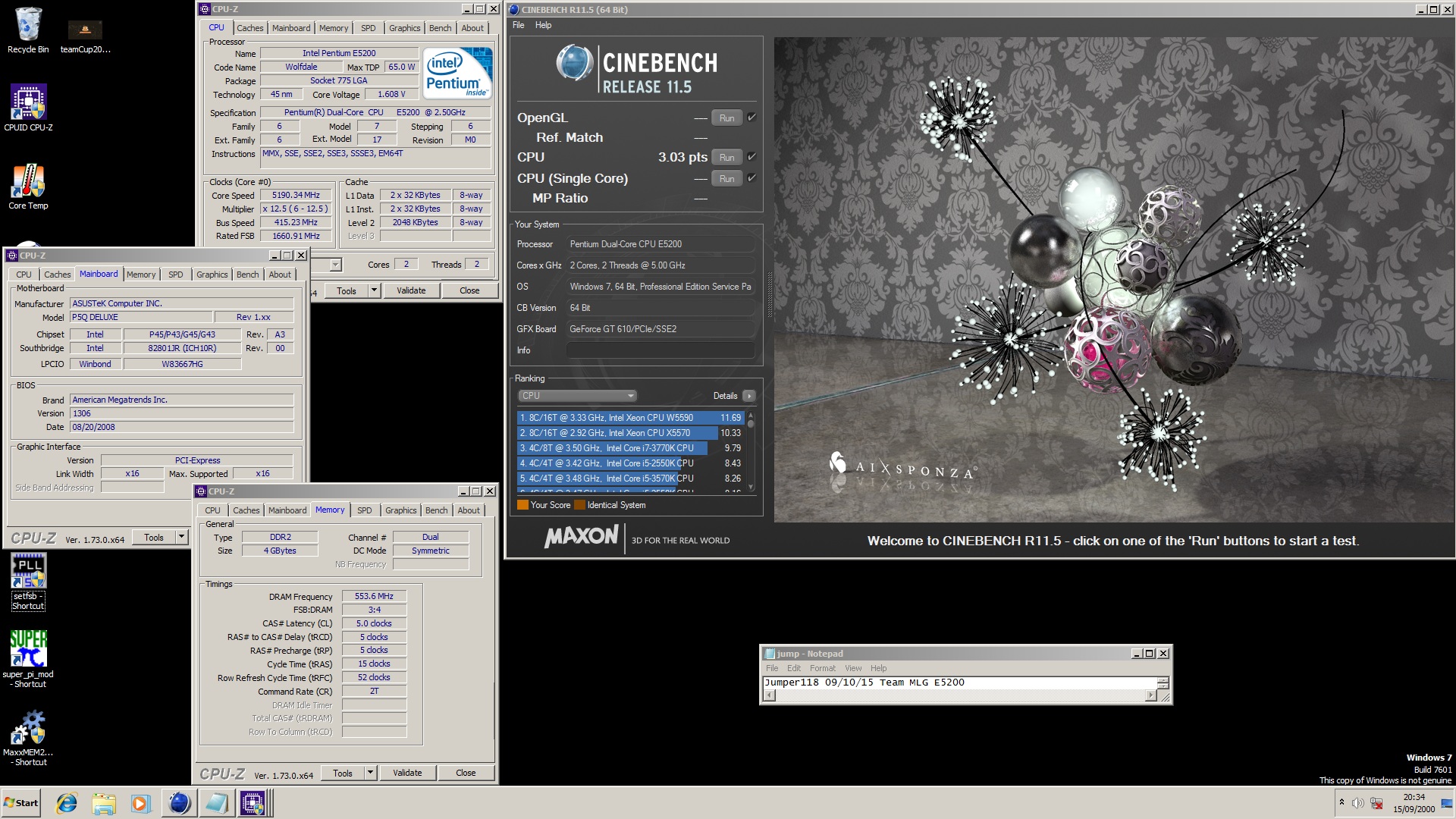The width and height of the screenshot is (1456, 819).
Task: Open Tools dropdown arrow in CPU-Z Mainboard window
Action: click(181, 537)
